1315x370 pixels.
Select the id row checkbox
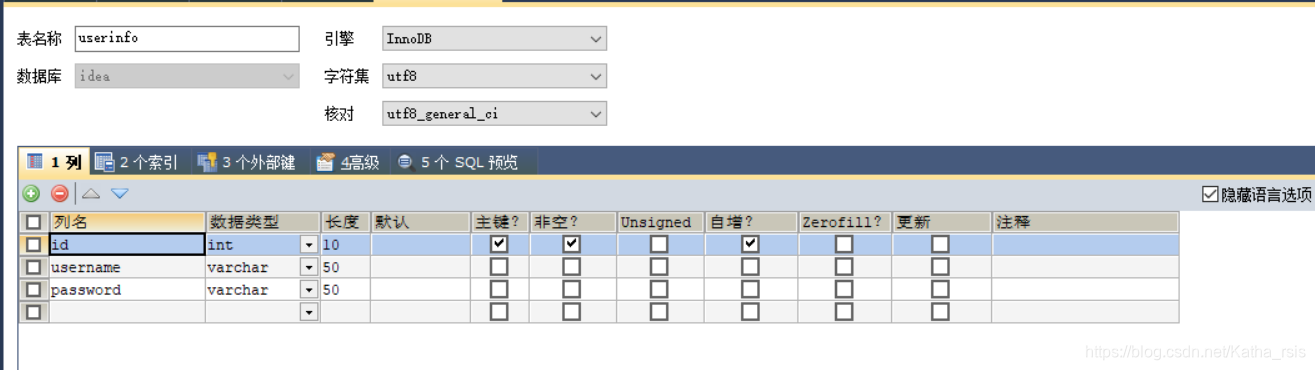(33, 244)
